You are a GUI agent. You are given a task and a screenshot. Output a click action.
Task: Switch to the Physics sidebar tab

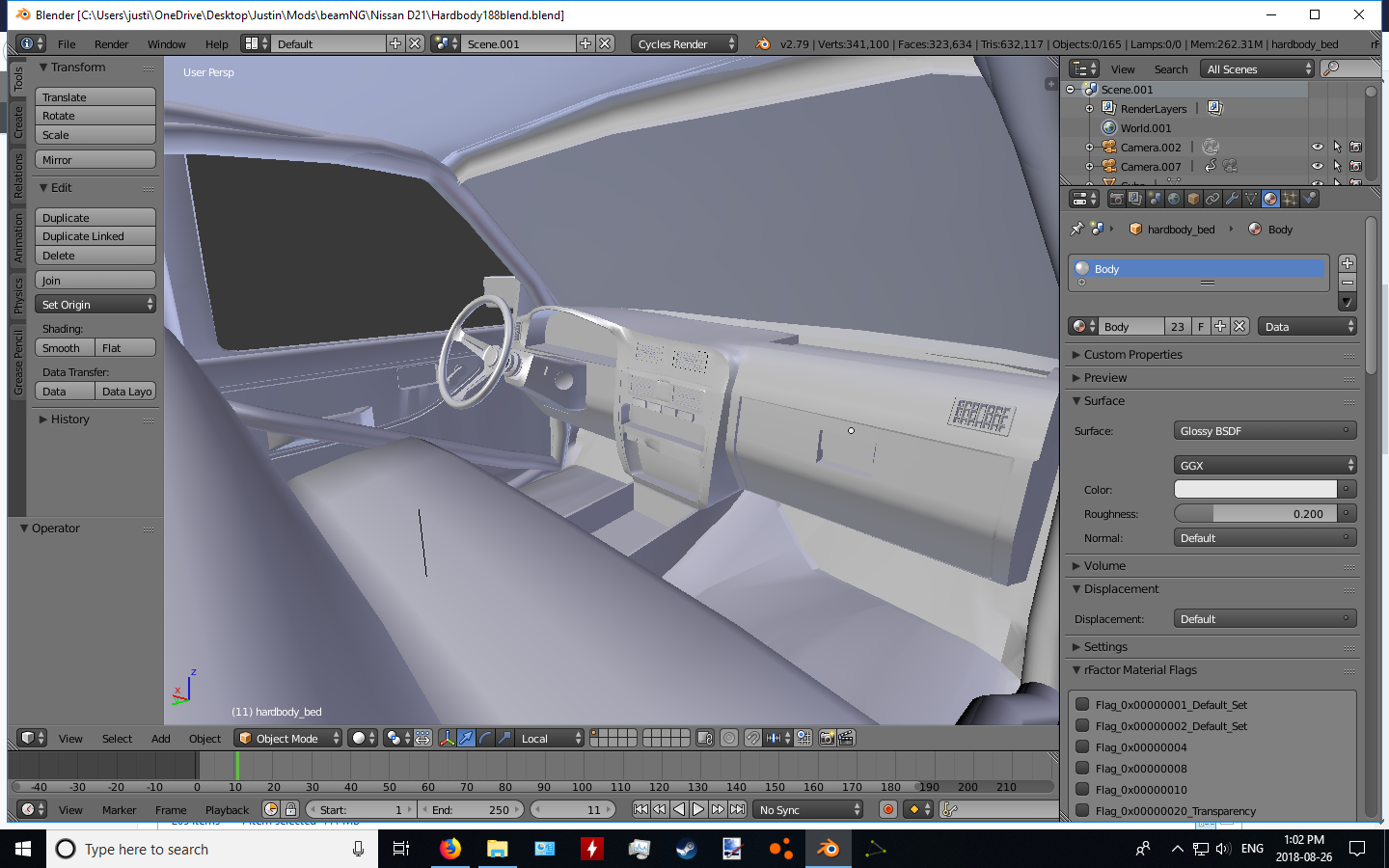pos(17,295)
